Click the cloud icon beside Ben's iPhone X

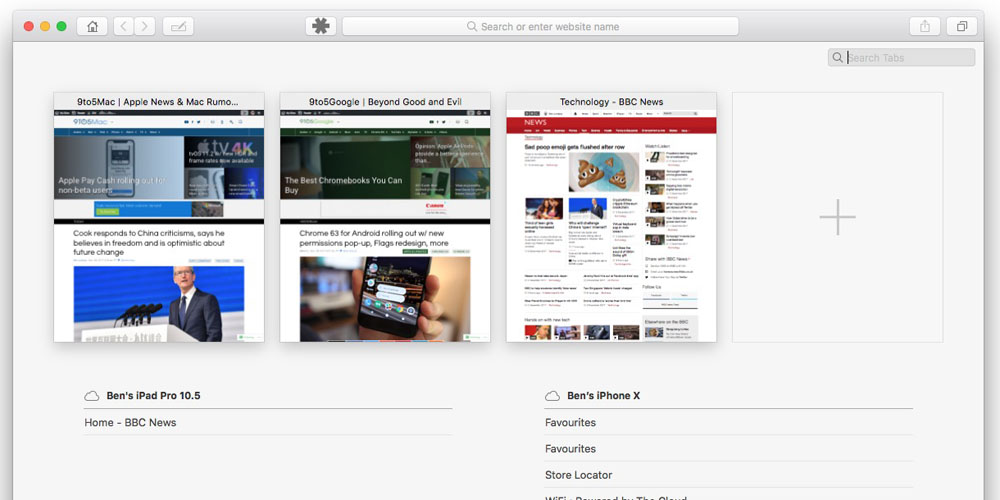(552, 396)
